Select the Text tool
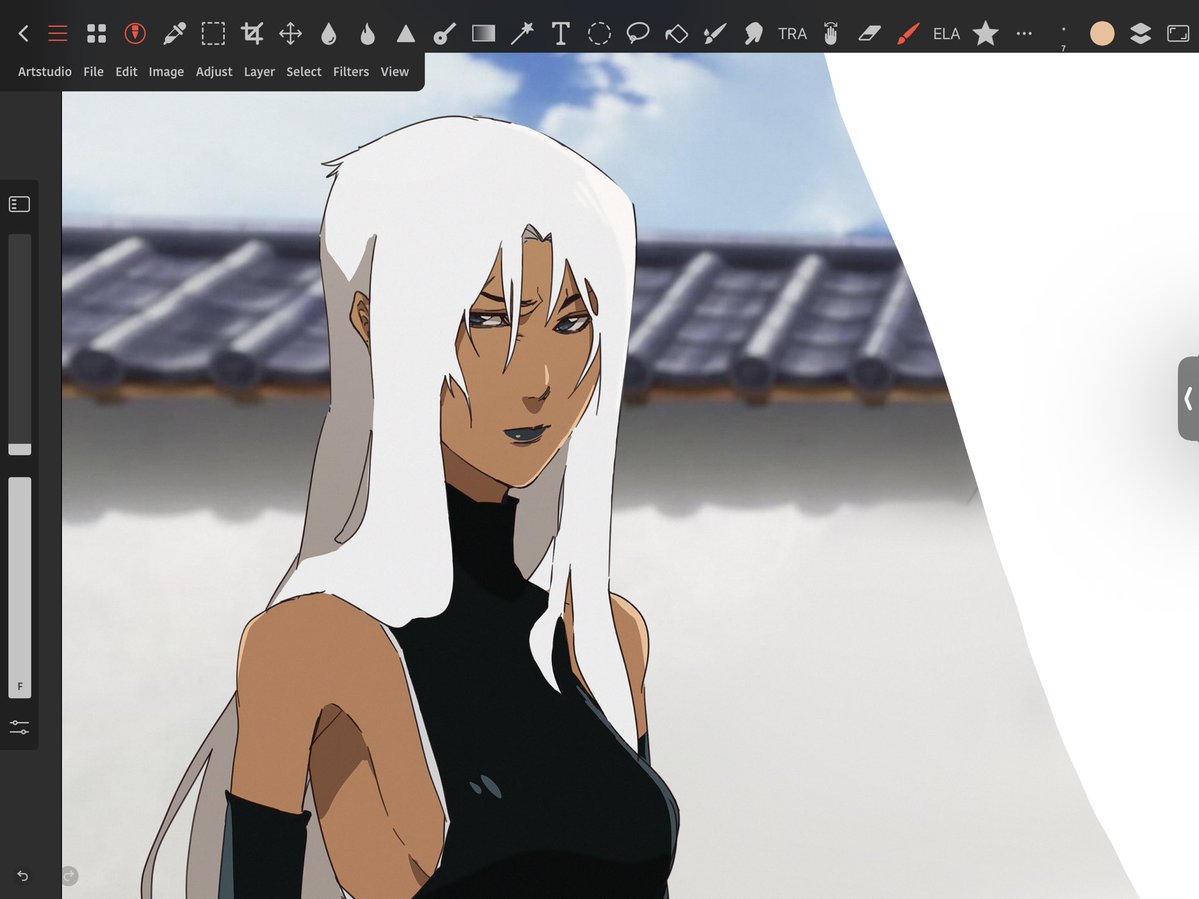This screenshot has width=1199, height=899. click(561, 34)
